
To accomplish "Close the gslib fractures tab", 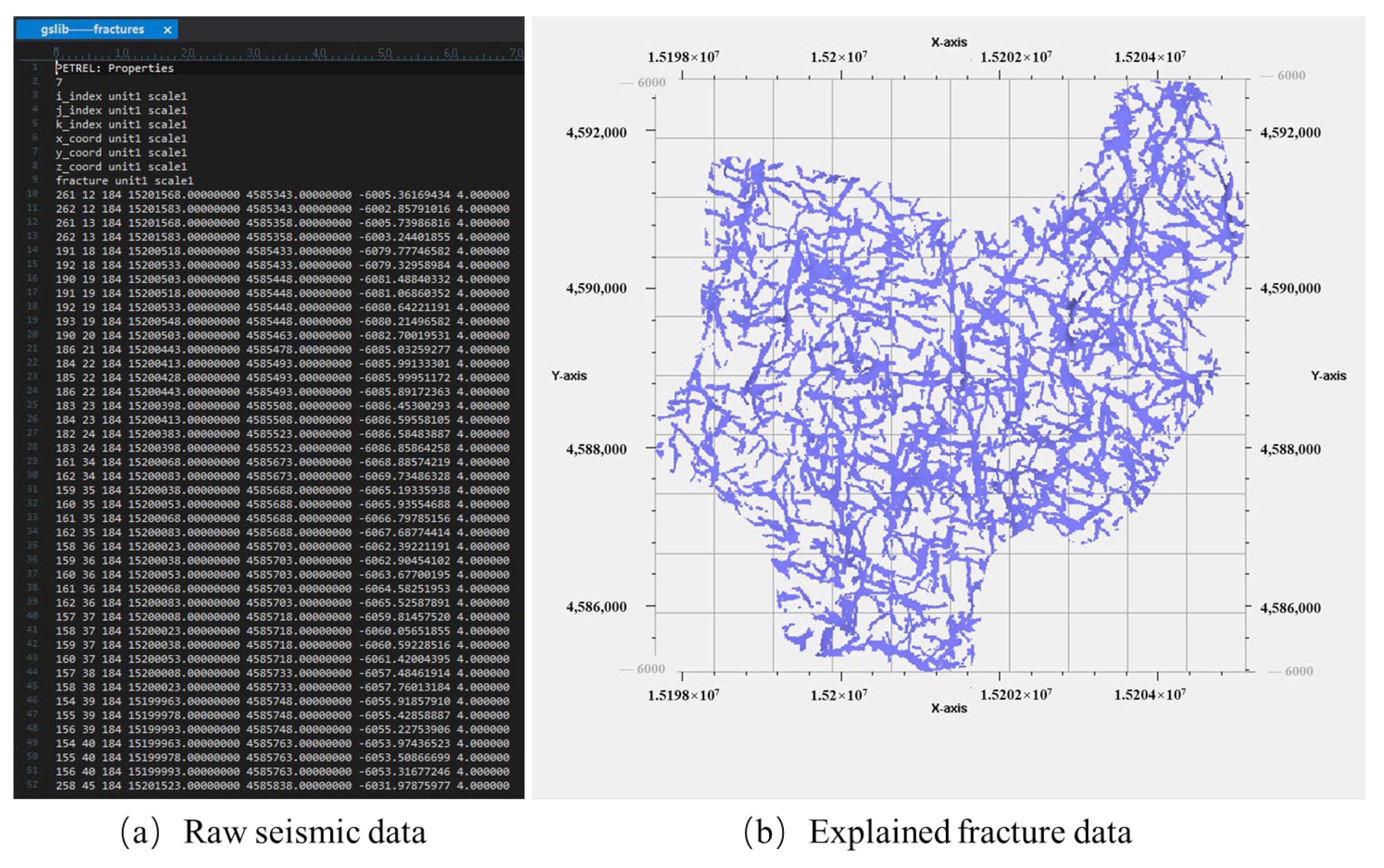I will 167,30.
